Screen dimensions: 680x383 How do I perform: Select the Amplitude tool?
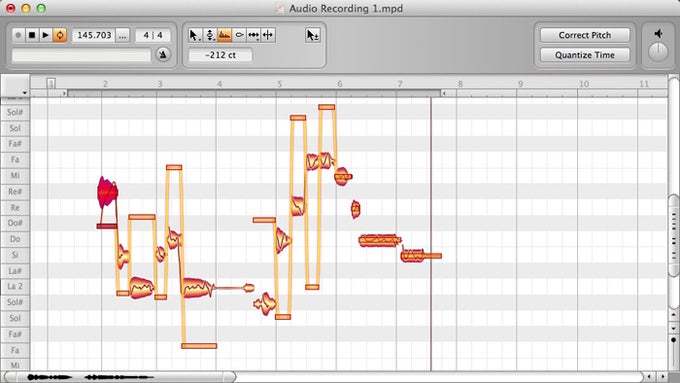pos(239,35)
